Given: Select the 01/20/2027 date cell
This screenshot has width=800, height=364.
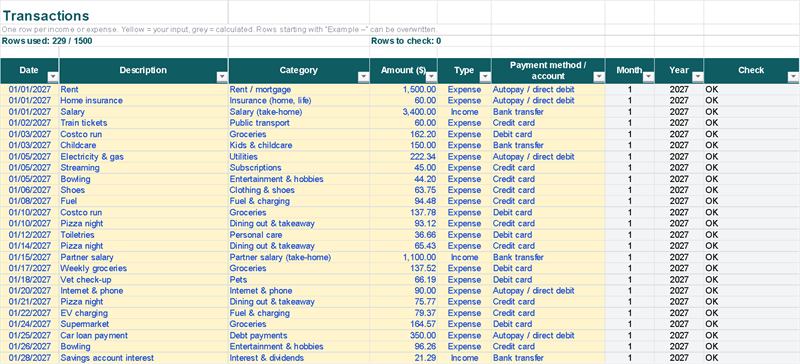Looking at the screenshot, I should 30,290.
